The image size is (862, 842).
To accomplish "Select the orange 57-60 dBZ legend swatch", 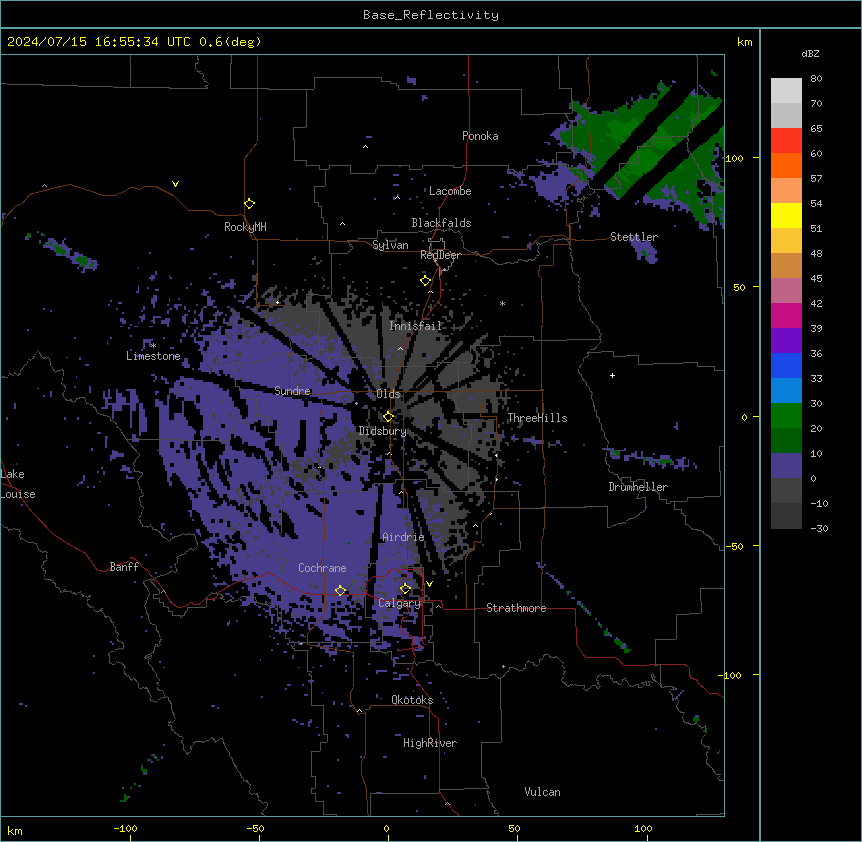I will pos(786,165).
